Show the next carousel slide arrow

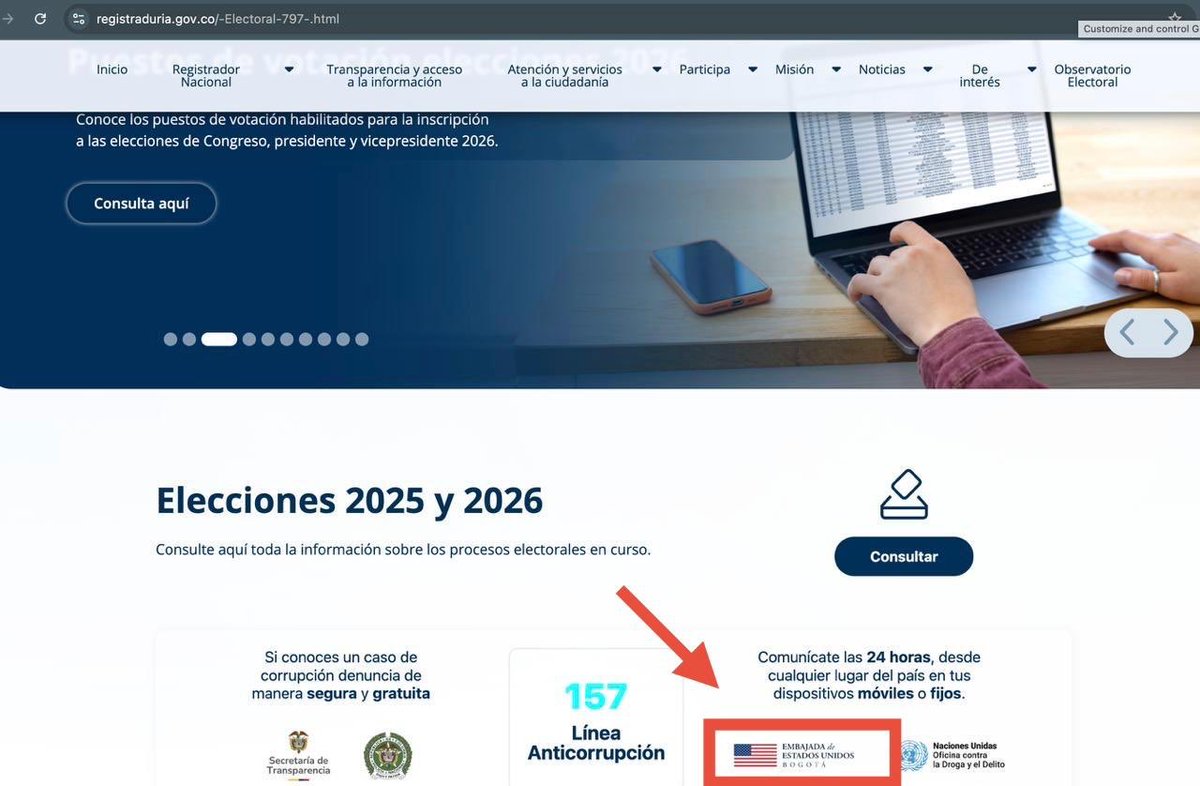1170,332
